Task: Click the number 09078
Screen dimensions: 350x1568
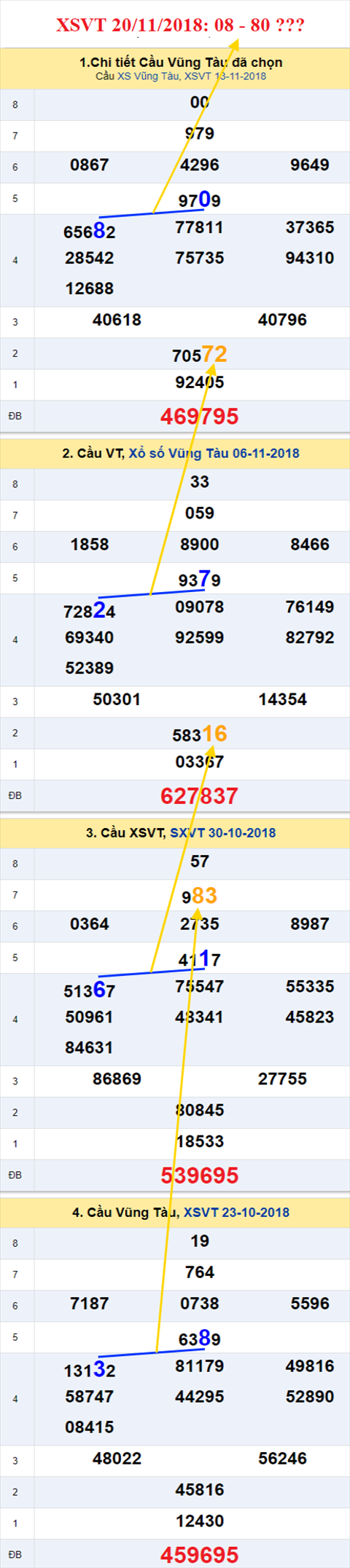Action: [x=199, y=607]
